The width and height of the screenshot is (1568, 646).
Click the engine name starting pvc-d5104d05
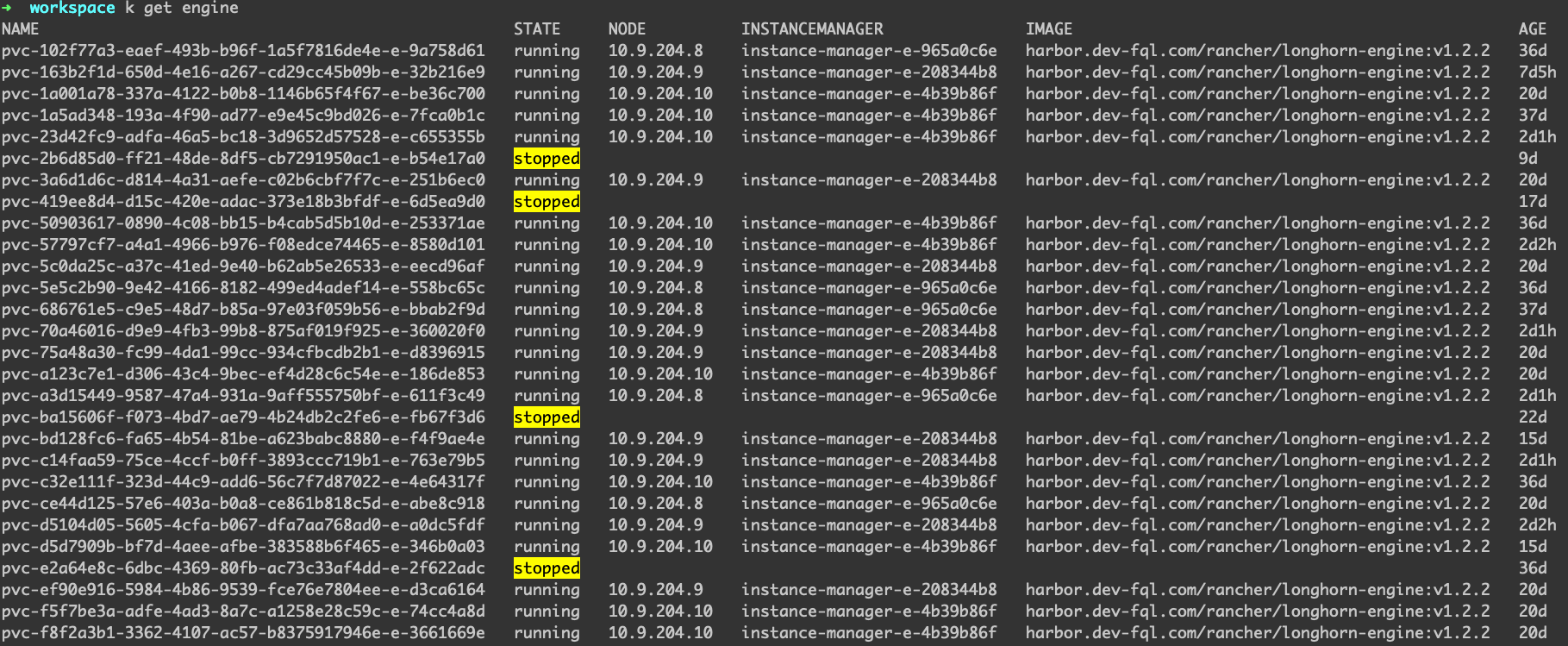coord(243,525)
